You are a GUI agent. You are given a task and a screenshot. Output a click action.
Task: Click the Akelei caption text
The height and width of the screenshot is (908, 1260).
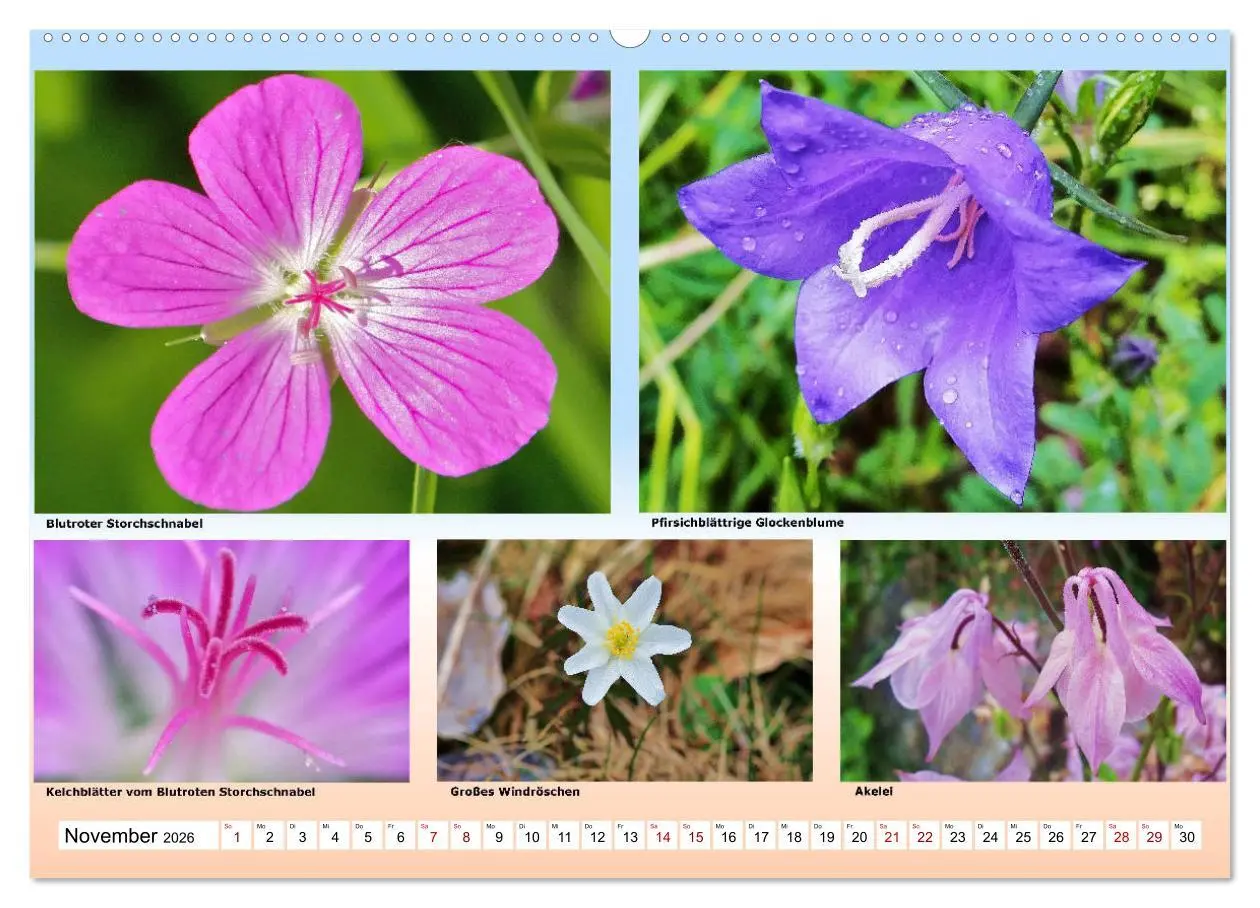(x=874, y=791)
